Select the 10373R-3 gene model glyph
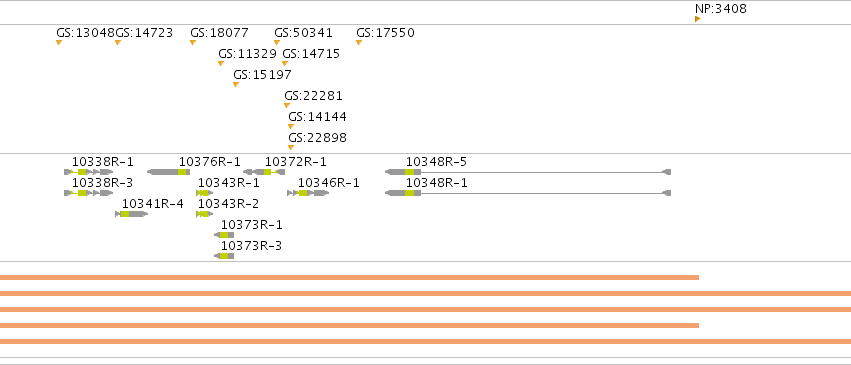This screenshot has height=365, width=851. point(224,256)
